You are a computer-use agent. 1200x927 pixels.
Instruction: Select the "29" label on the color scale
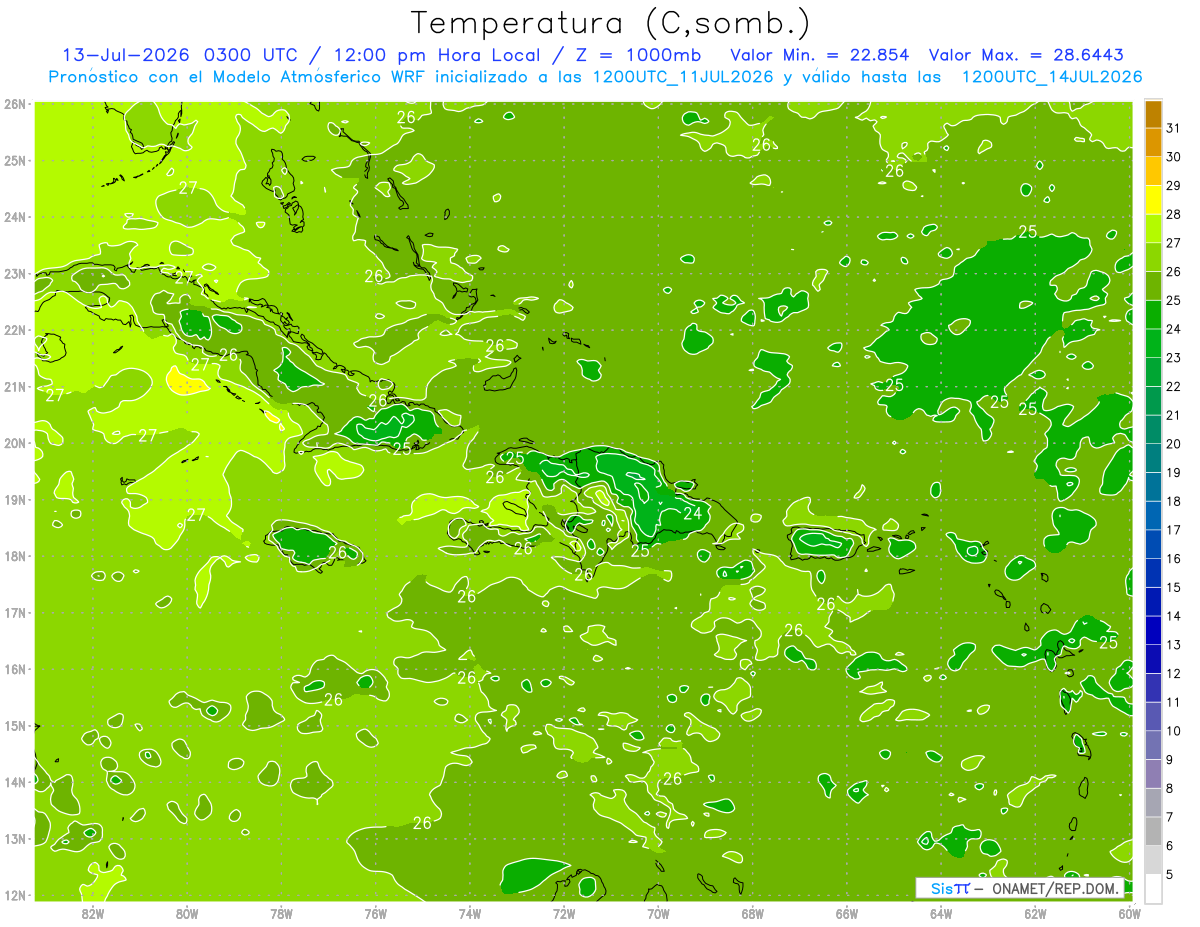1174,186
